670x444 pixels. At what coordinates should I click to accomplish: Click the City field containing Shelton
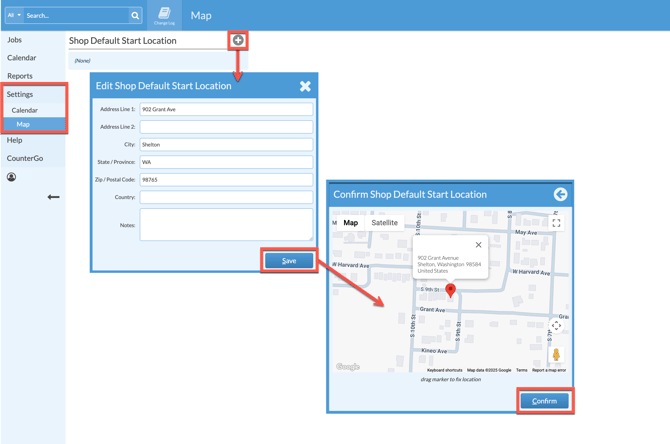(226, 144)
